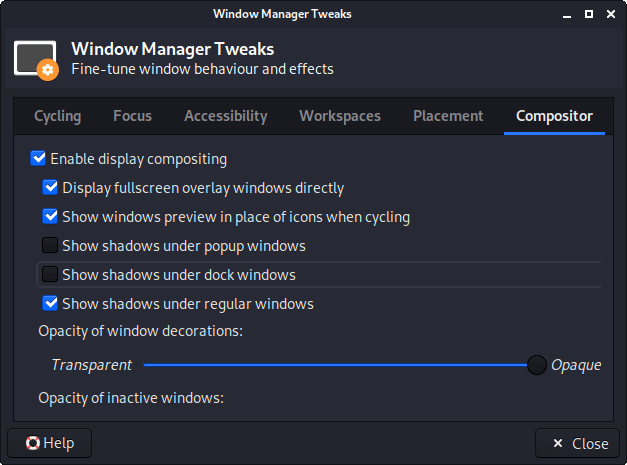Click the X icon on Close button
Viewport: 627px width, 465px height.
[556, 443]
